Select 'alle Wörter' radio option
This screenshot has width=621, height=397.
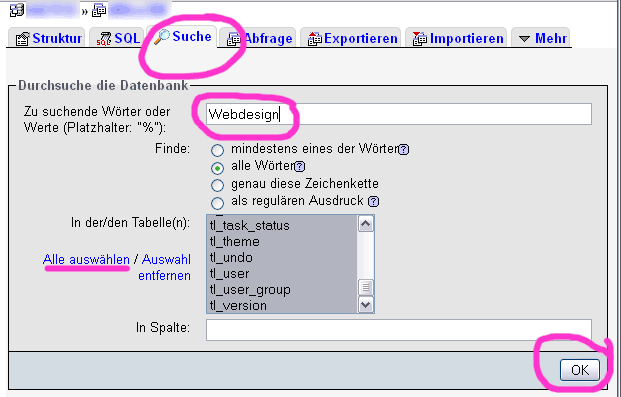point(217,168)
